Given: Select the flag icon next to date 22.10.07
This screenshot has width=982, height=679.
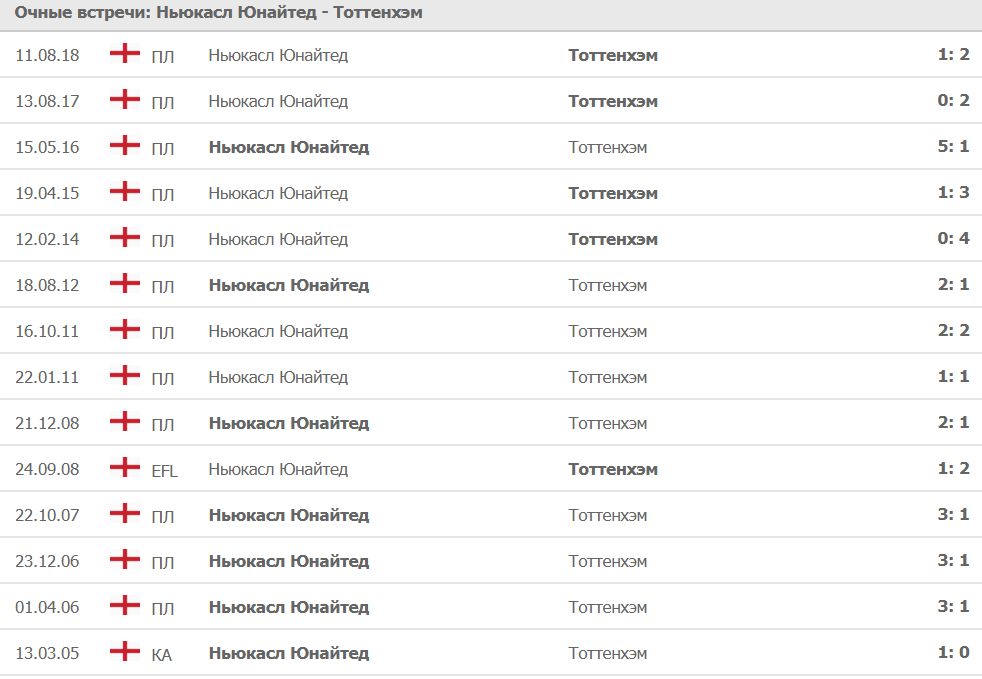Looking at the screenshot, I should coord(124,514).
